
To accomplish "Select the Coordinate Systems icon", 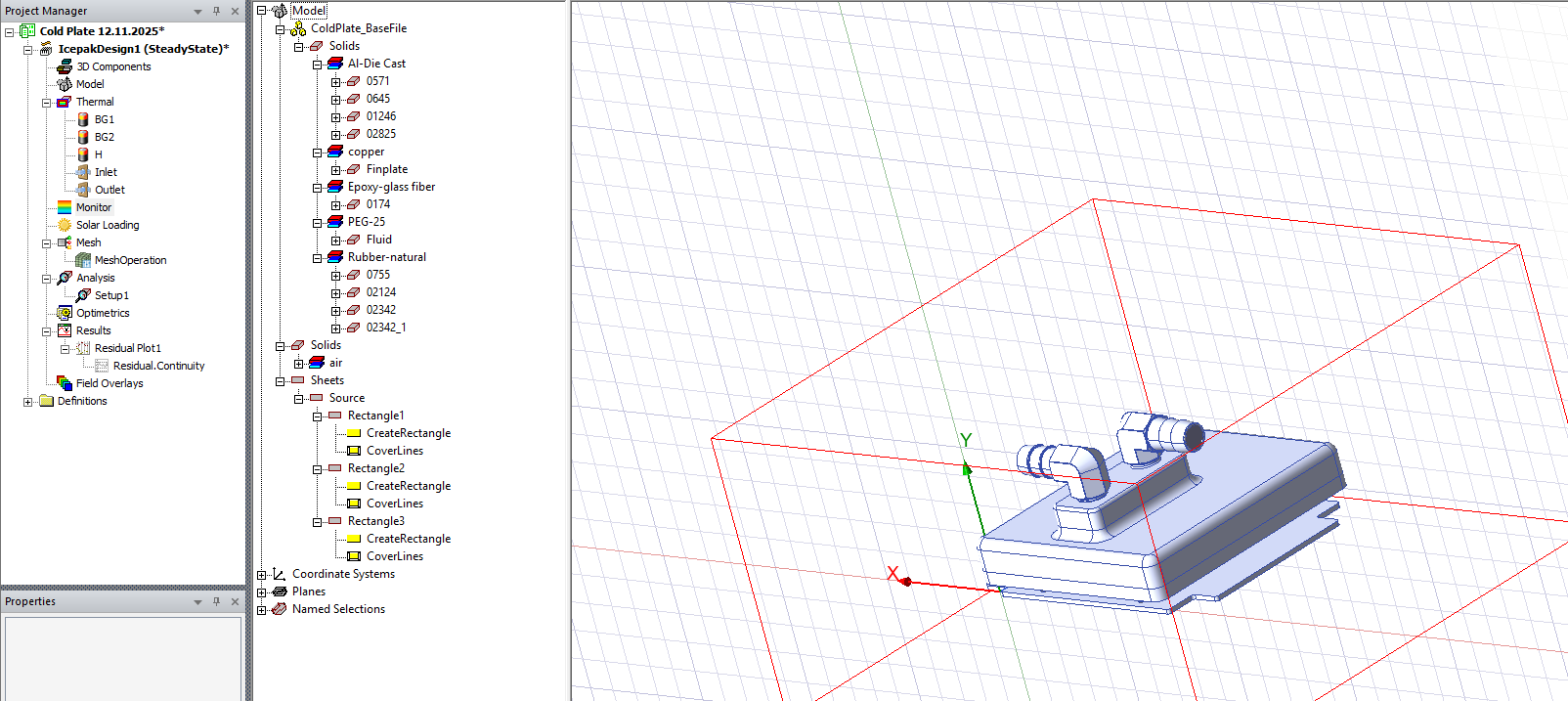I will (280, 574).
